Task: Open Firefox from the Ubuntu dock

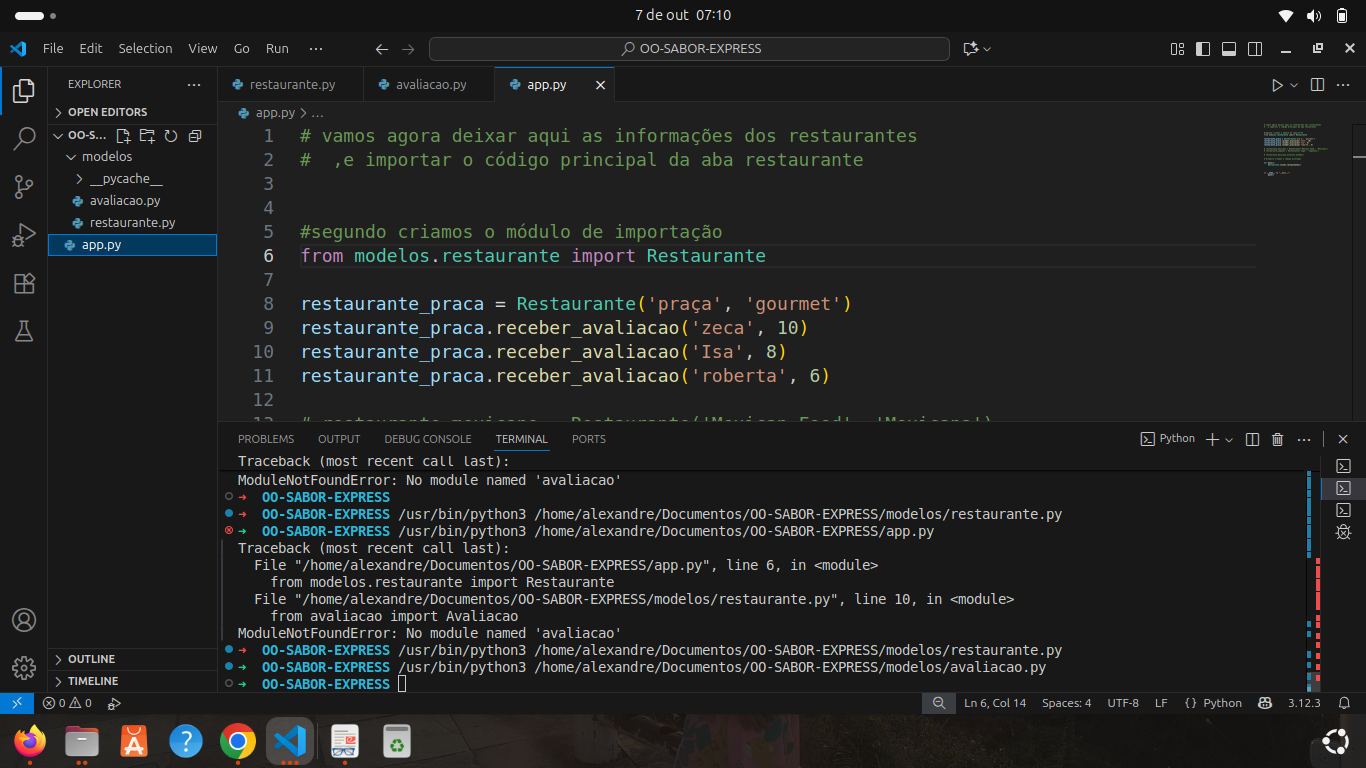Action: 30,741
